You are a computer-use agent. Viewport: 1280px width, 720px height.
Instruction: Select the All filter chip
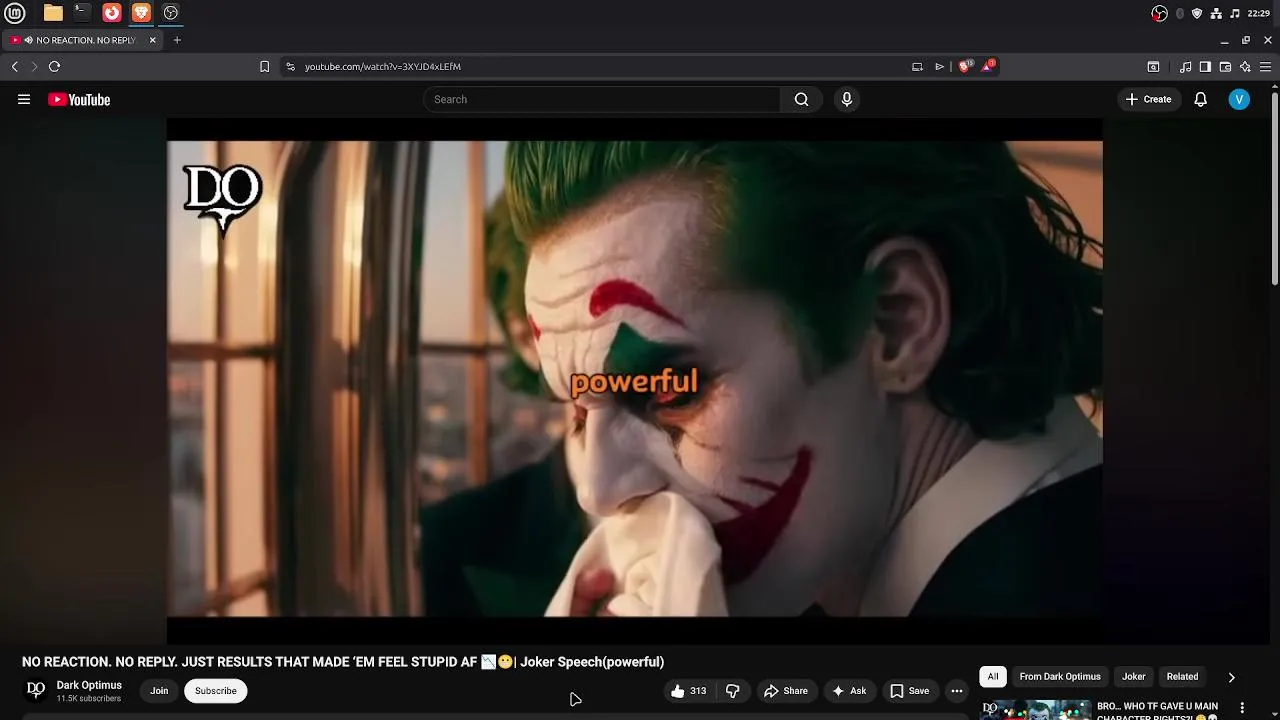coord(993,677)
